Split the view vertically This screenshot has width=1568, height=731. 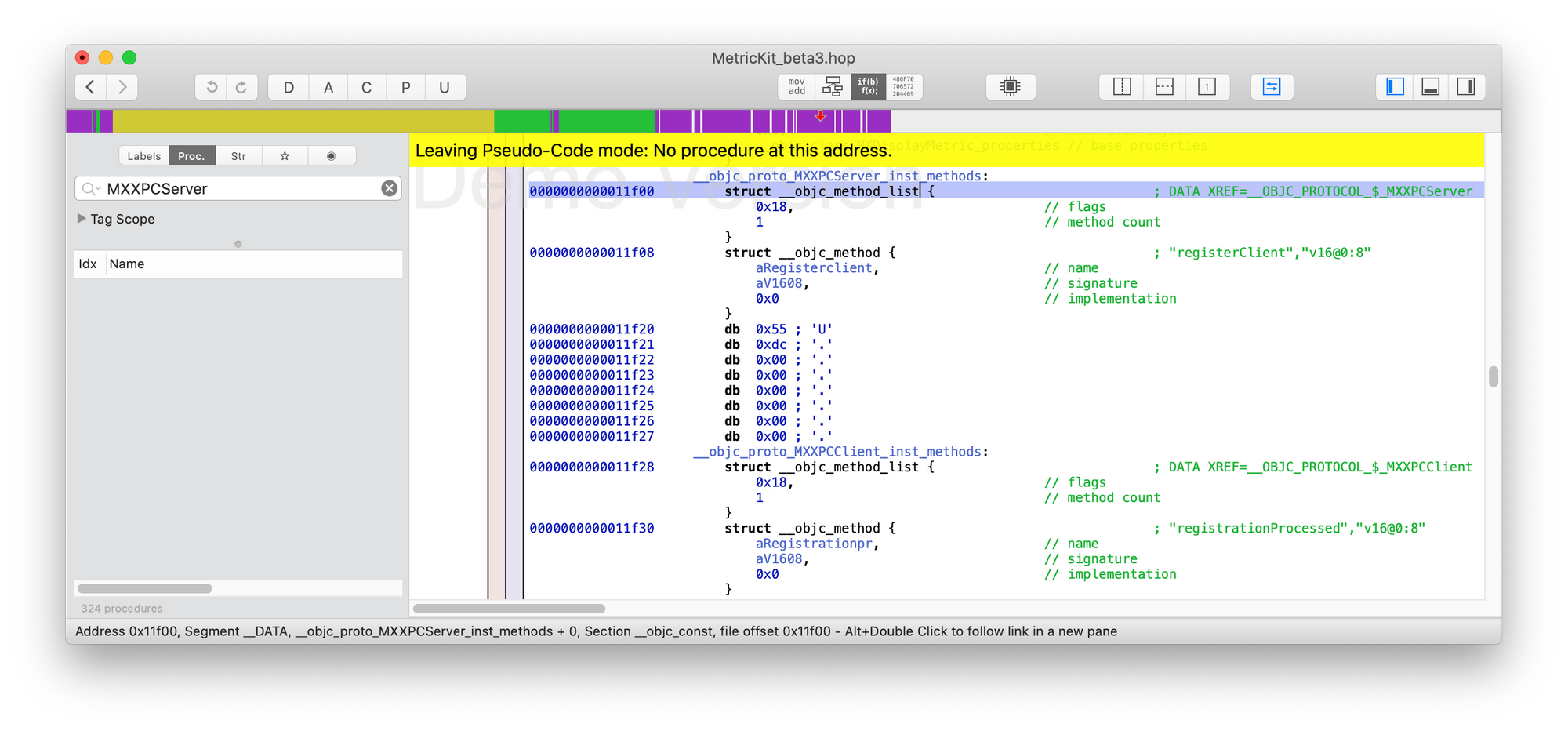tap(1122, 86)
